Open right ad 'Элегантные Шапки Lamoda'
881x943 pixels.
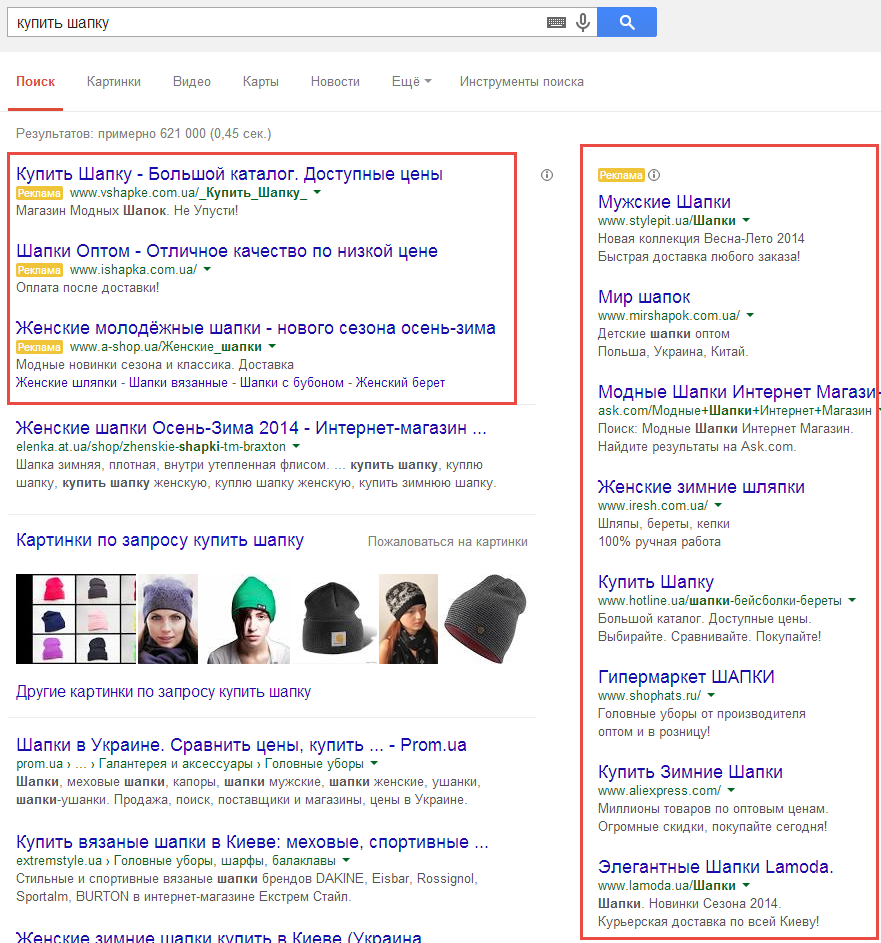716,867
